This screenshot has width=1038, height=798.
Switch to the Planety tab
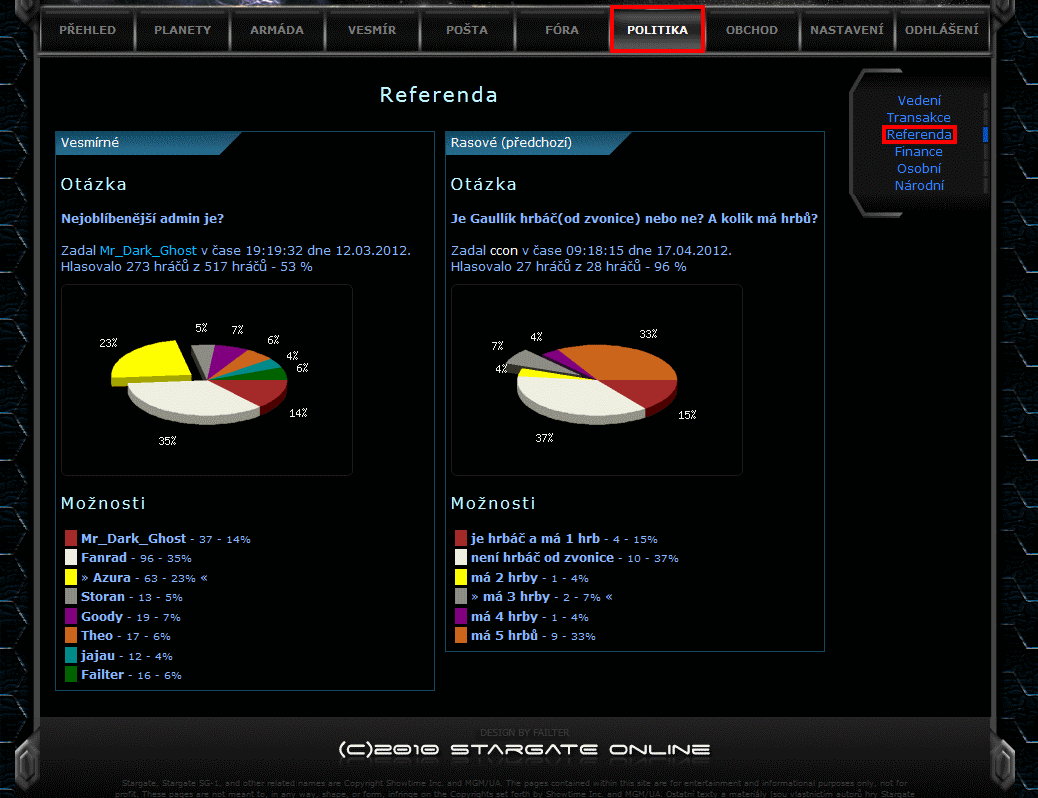click(182, 30)
